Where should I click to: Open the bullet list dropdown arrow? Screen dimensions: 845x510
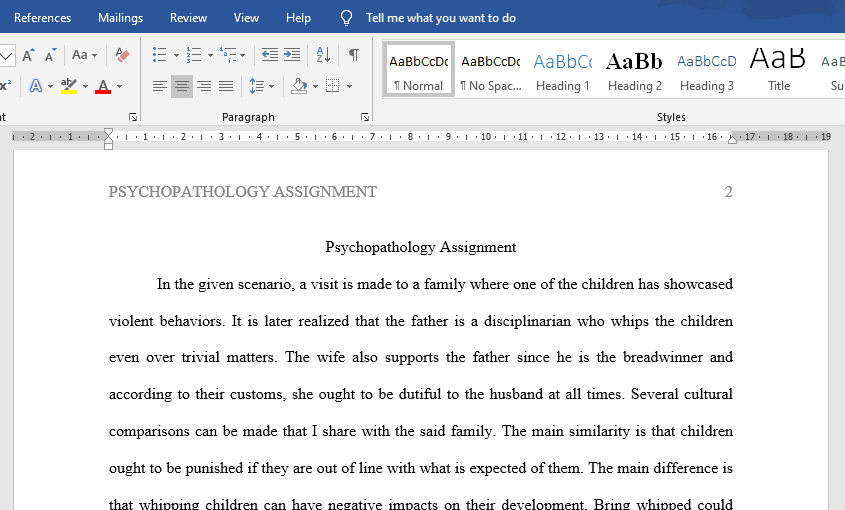176,56
